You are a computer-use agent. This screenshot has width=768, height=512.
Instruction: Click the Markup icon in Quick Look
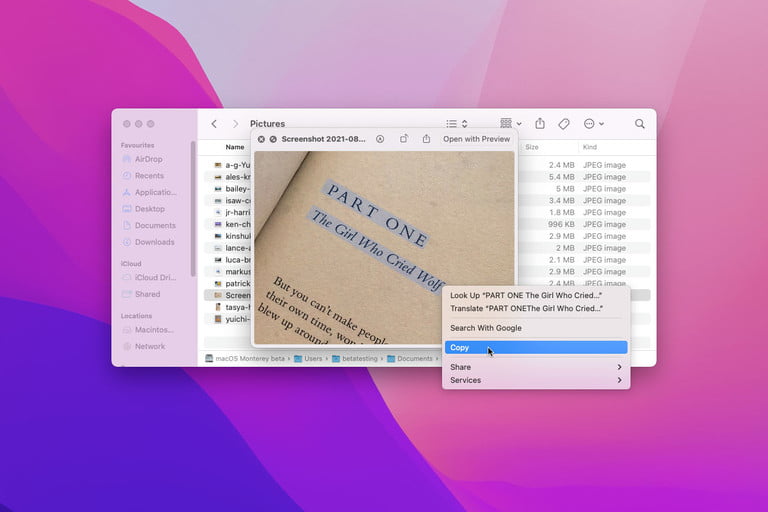(x=380, y=139)
